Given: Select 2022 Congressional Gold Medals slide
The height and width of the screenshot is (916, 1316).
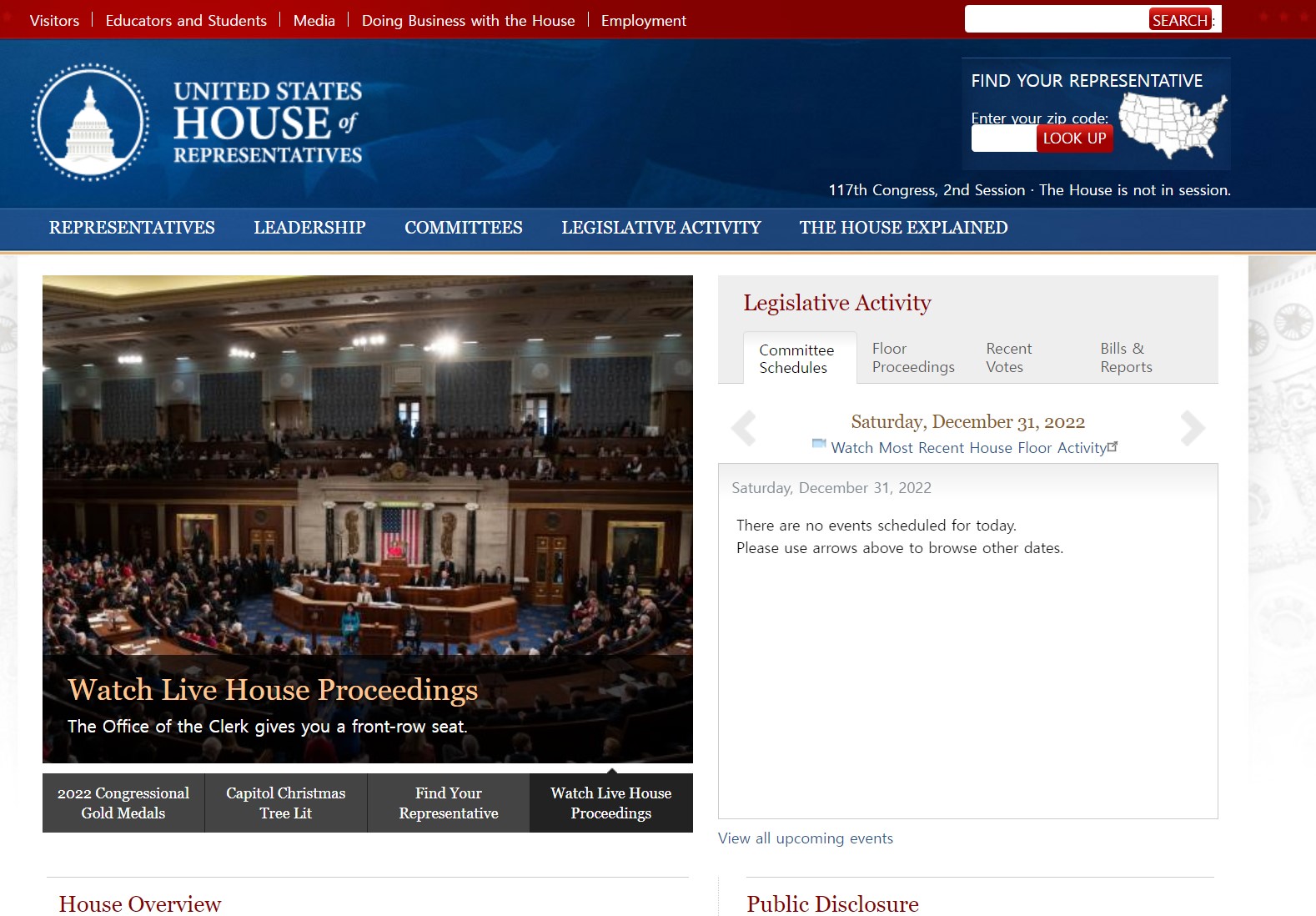Looking at the screenshot, I should point(123,803).
